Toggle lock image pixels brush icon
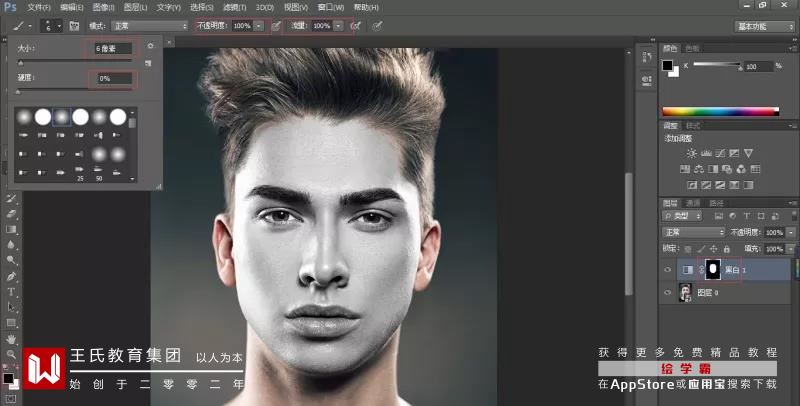800x406 pixels. (x=702, y=249)
